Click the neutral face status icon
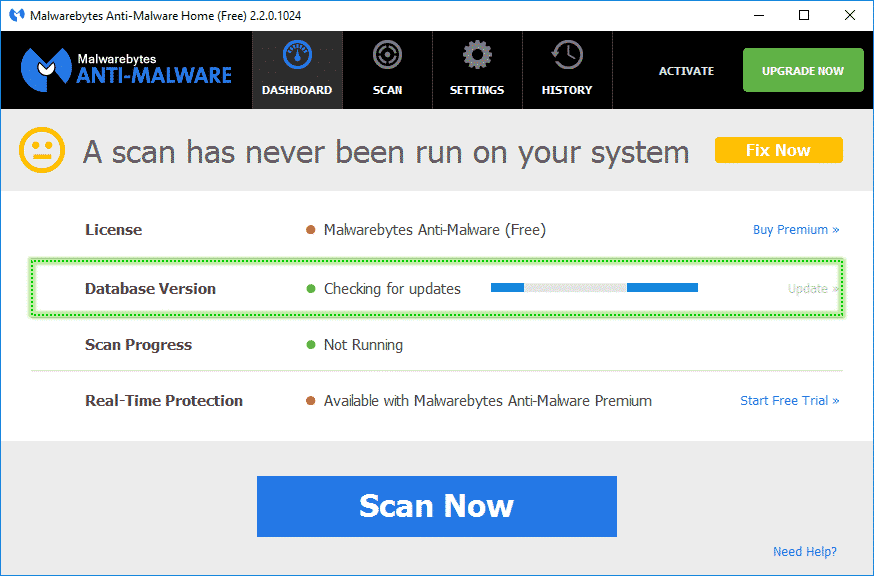Screen dimensions: 874x576 click(x=42, y=151)
